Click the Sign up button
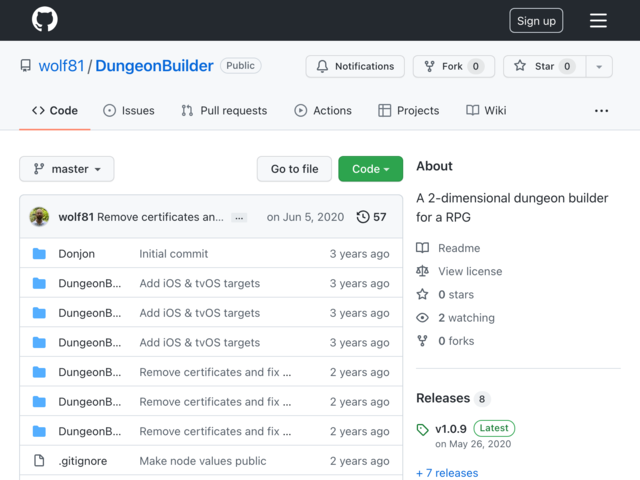This screenshot has height=480, width=640. point(536,20)
